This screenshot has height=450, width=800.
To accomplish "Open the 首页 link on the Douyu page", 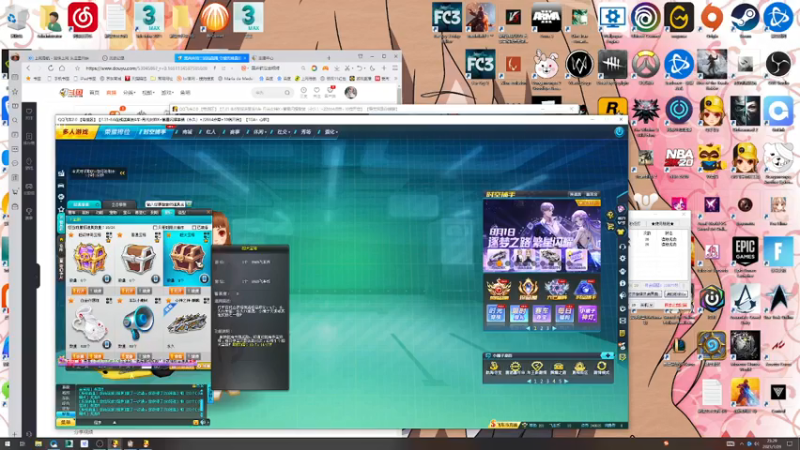I will [94, 93].
